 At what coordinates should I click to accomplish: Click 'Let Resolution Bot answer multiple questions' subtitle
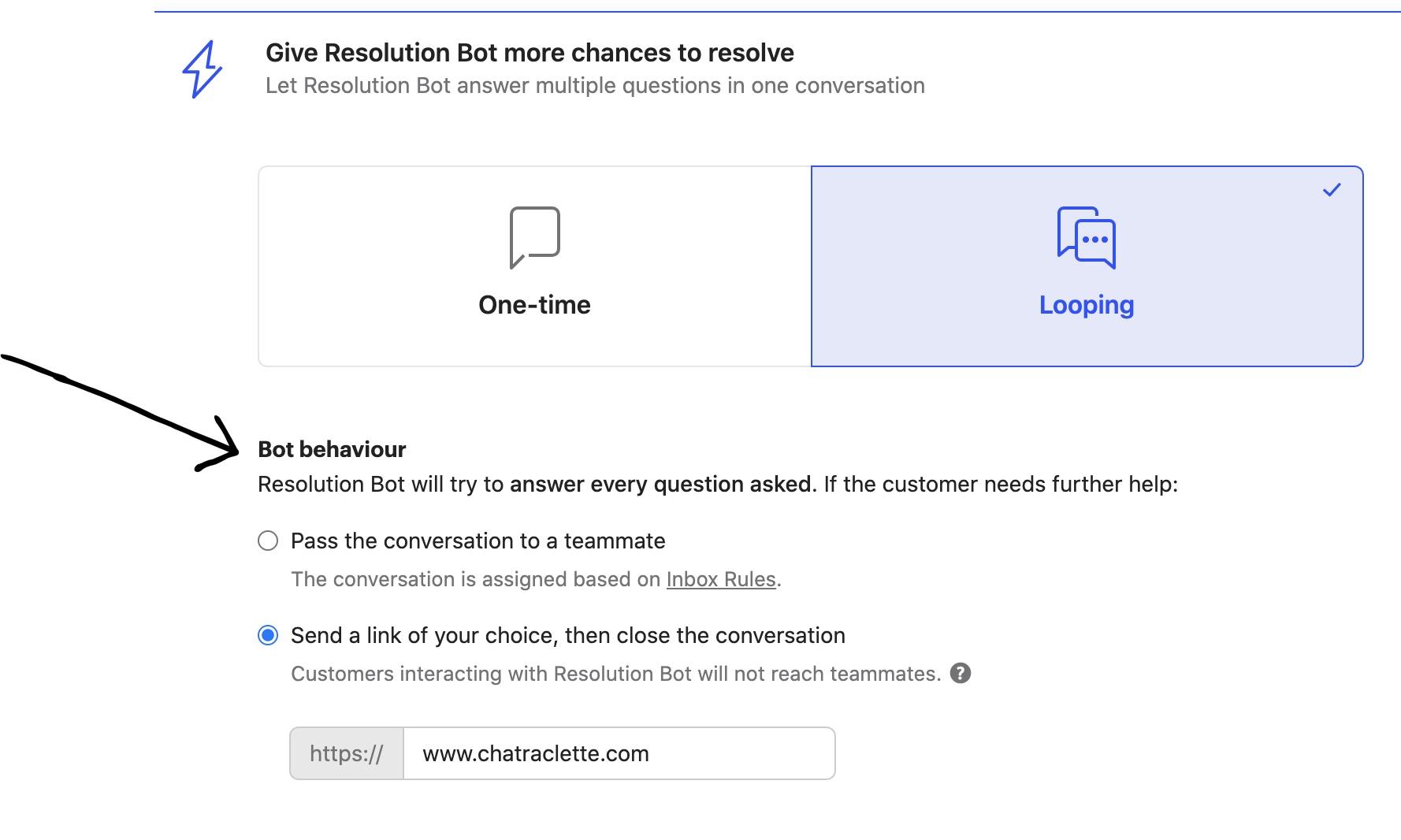click(595, 85)
